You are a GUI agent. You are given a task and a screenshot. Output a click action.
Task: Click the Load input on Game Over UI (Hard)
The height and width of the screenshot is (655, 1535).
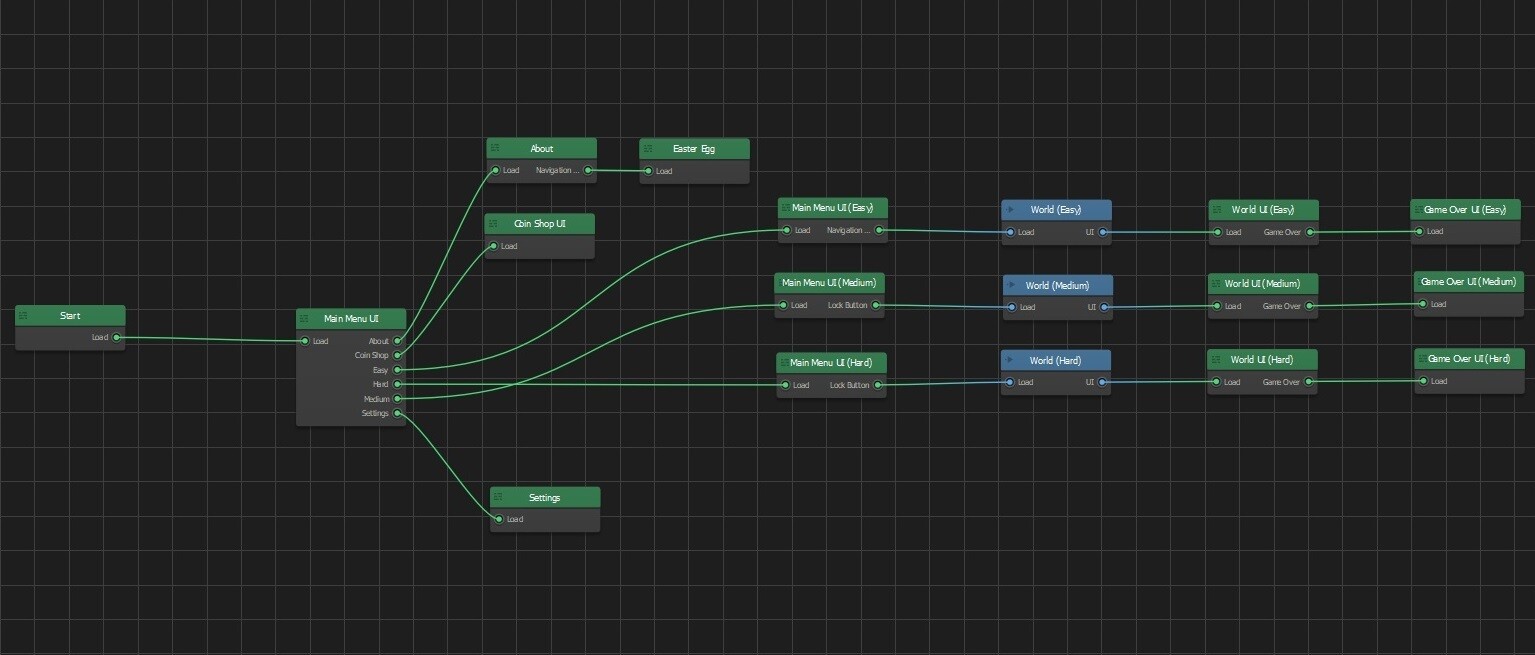click(x=1423, y=380)
